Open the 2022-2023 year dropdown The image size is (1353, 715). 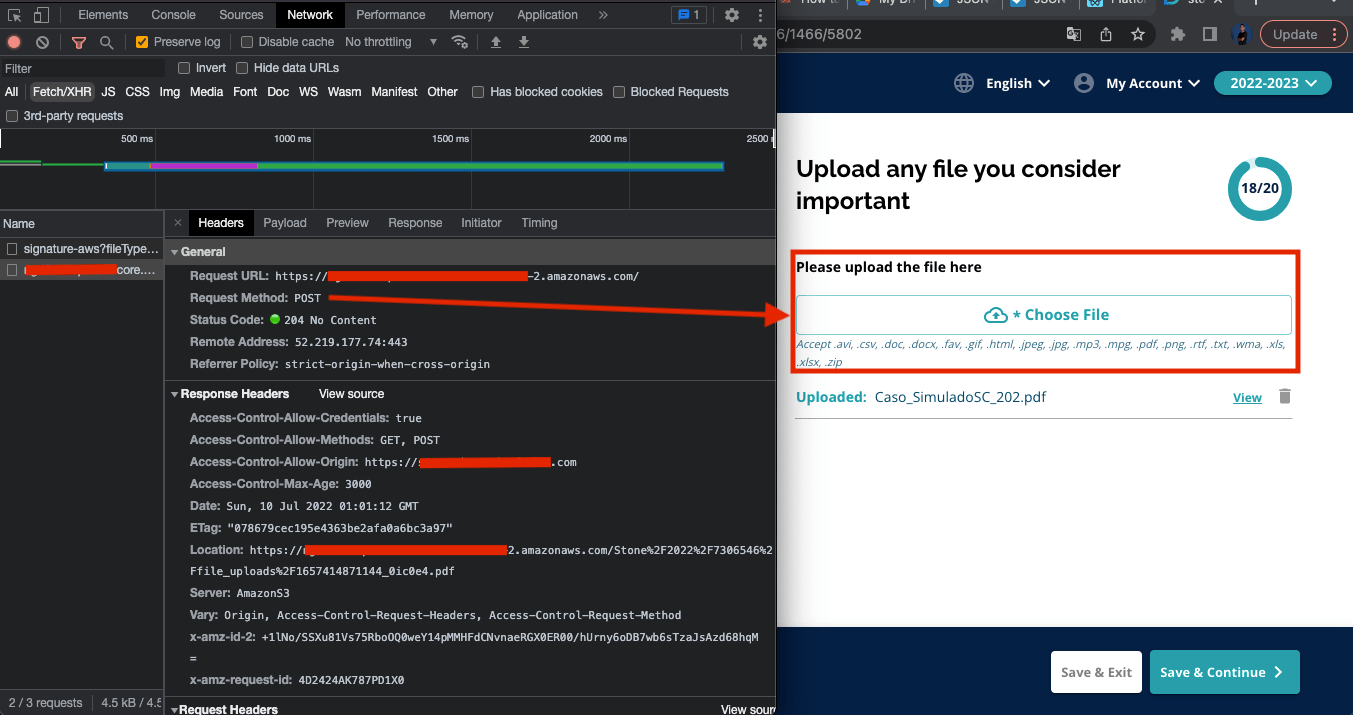[x=1273, y=83]
